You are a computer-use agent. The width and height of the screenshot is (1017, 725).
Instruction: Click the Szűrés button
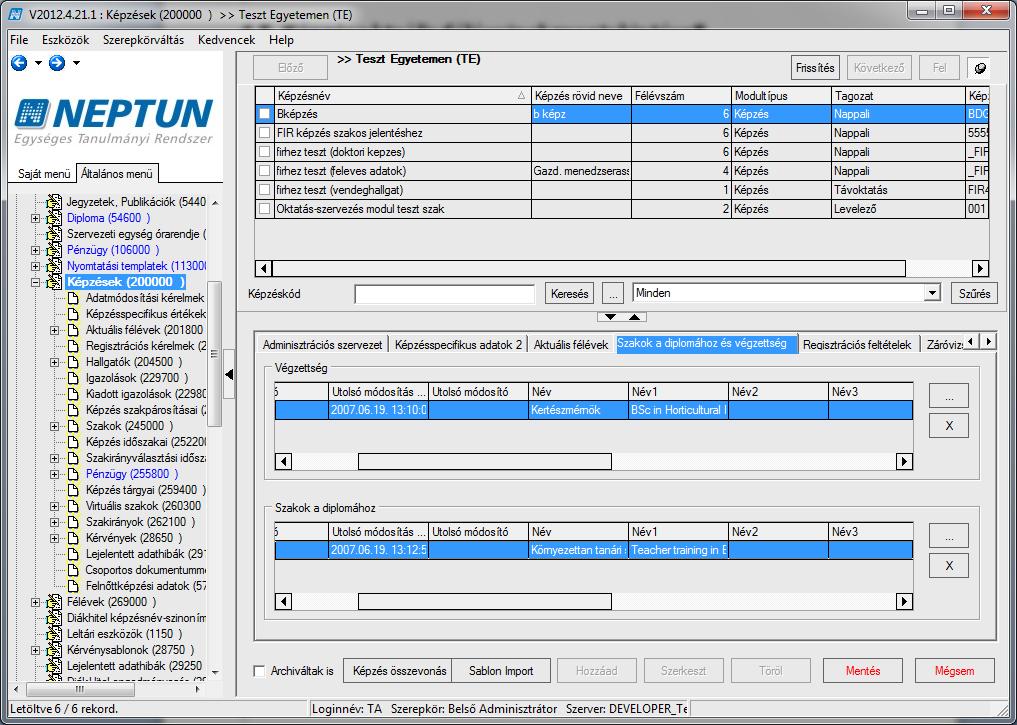click(x=974, y=294)
